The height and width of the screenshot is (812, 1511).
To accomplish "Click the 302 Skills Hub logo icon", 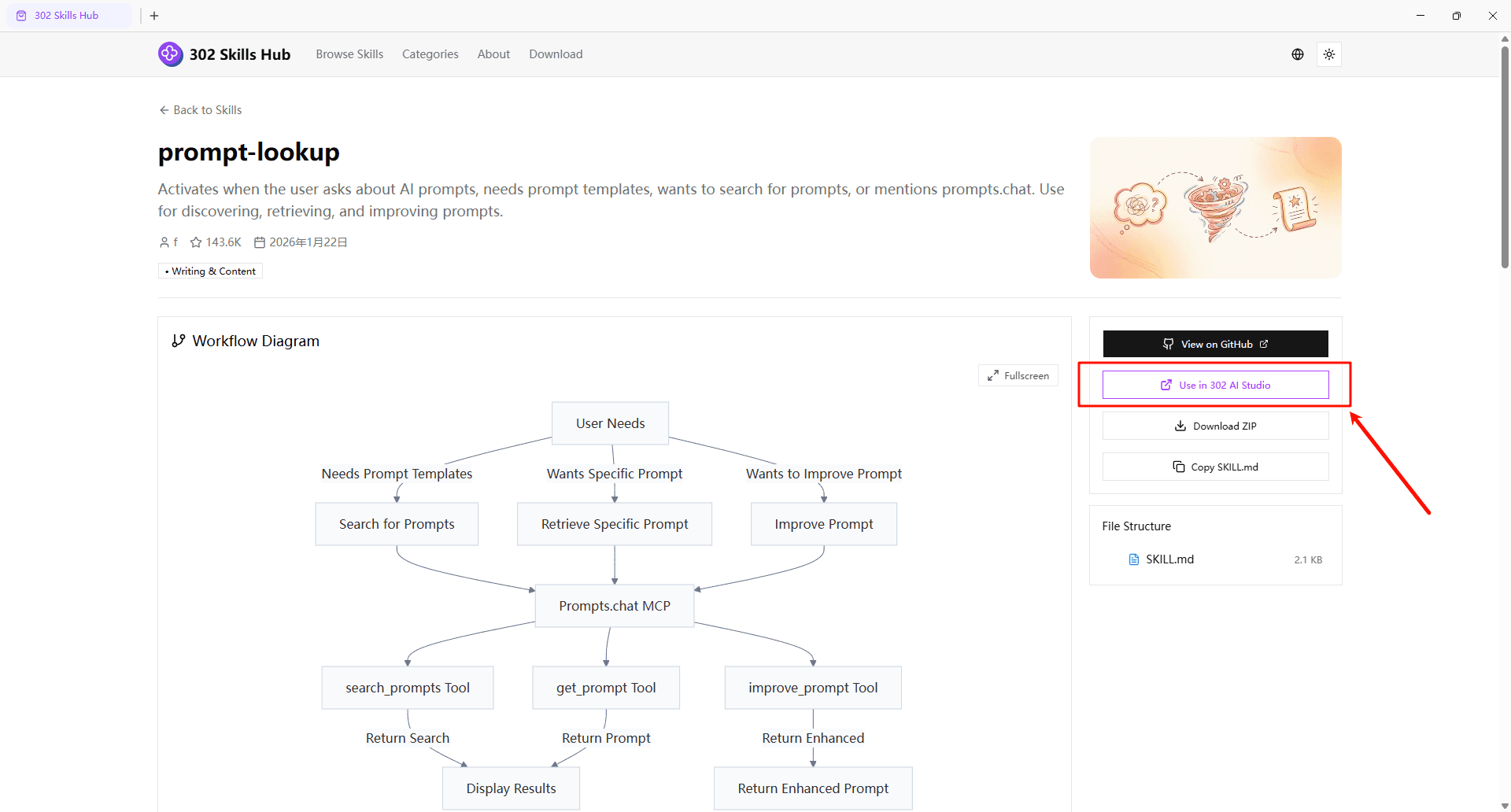I will click(x=170, y=54).
